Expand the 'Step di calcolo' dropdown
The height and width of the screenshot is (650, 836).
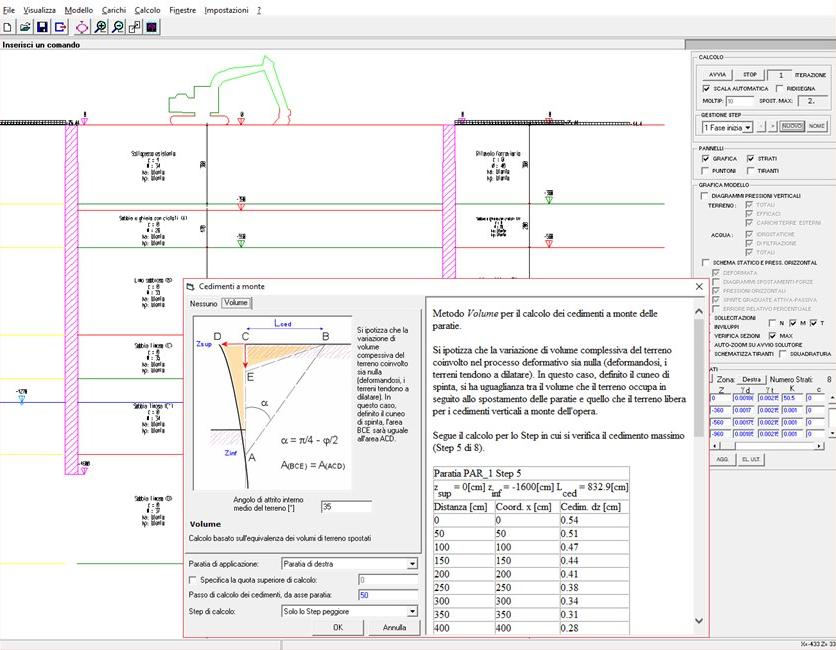point(411,611)
